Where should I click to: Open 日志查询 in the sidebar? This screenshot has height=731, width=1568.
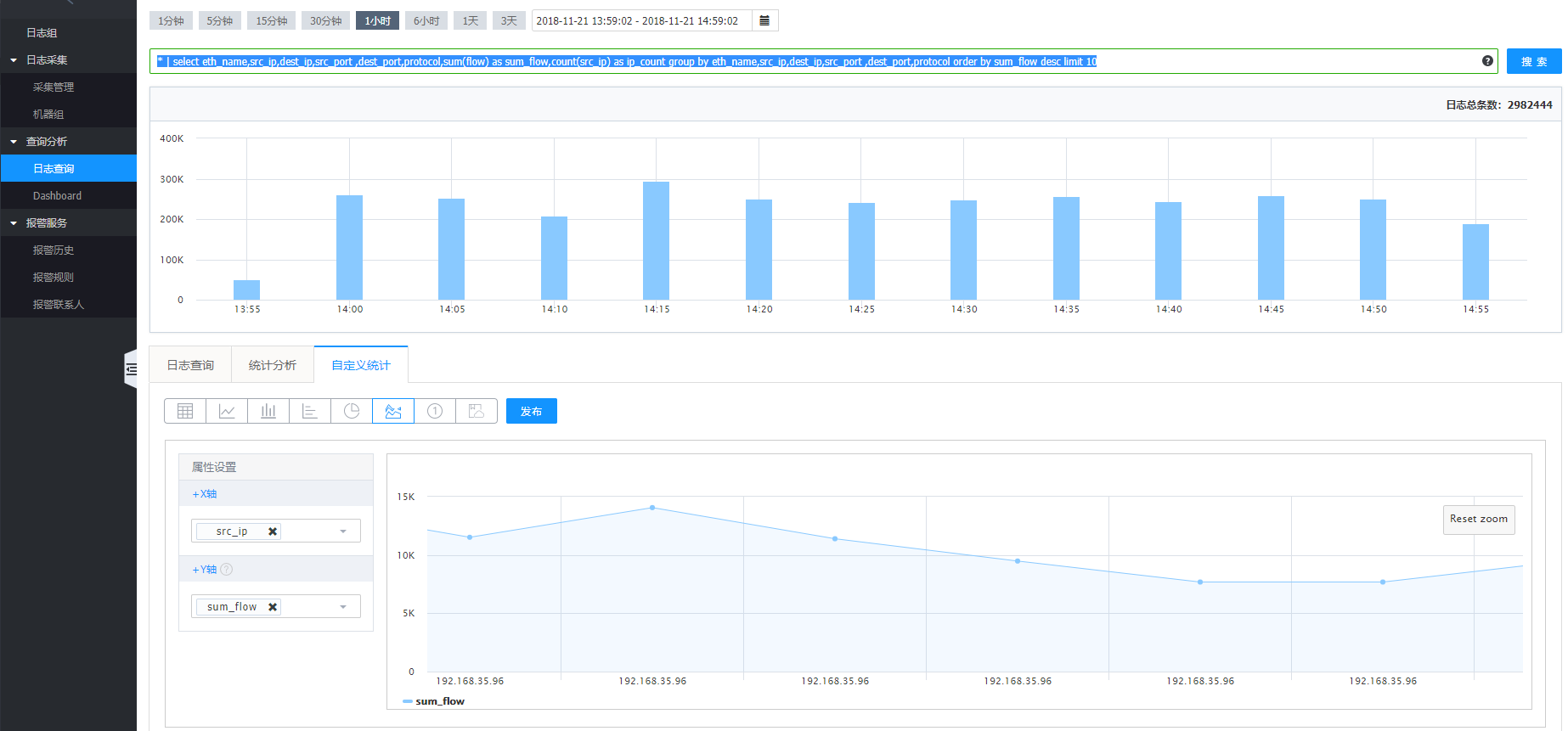click(x=68, y=168)
